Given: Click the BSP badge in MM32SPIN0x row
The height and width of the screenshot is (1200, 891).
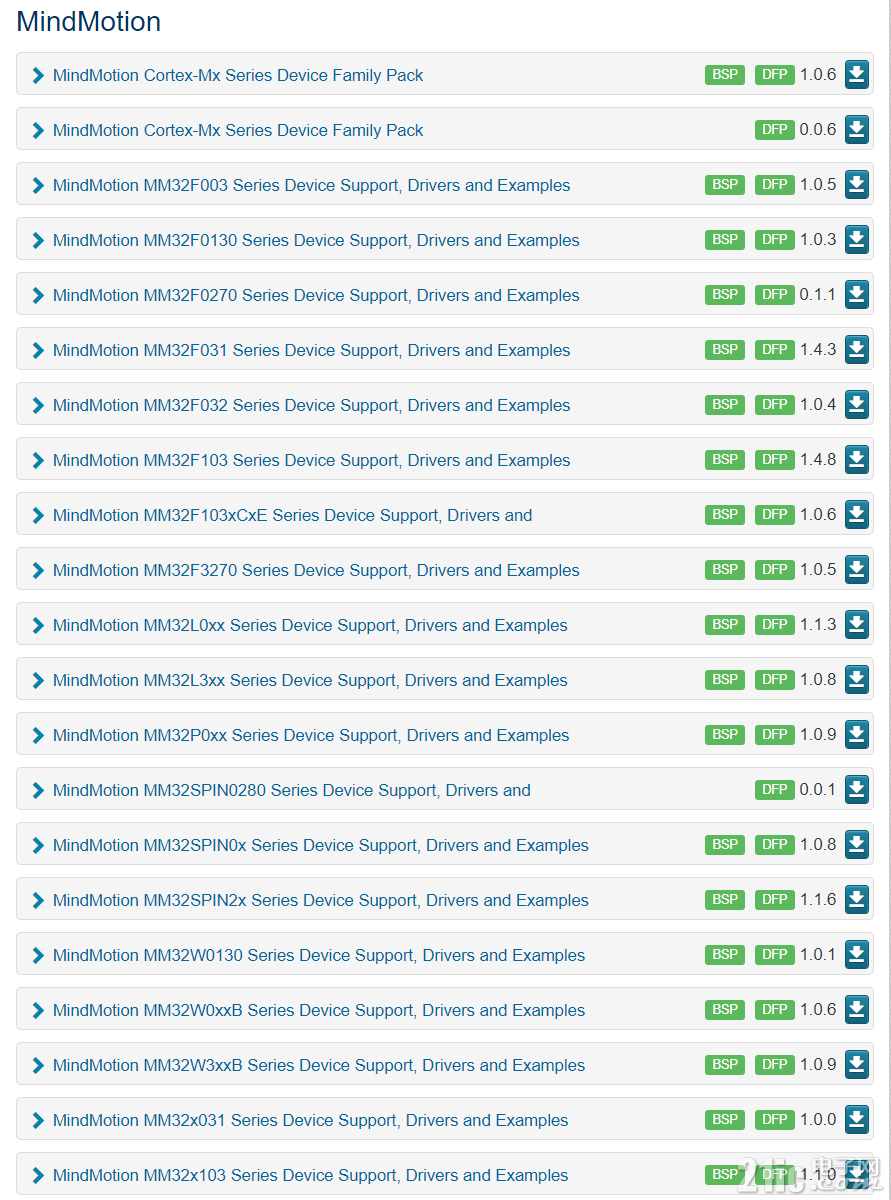Looking at the screenshot, I should [725, 845].
